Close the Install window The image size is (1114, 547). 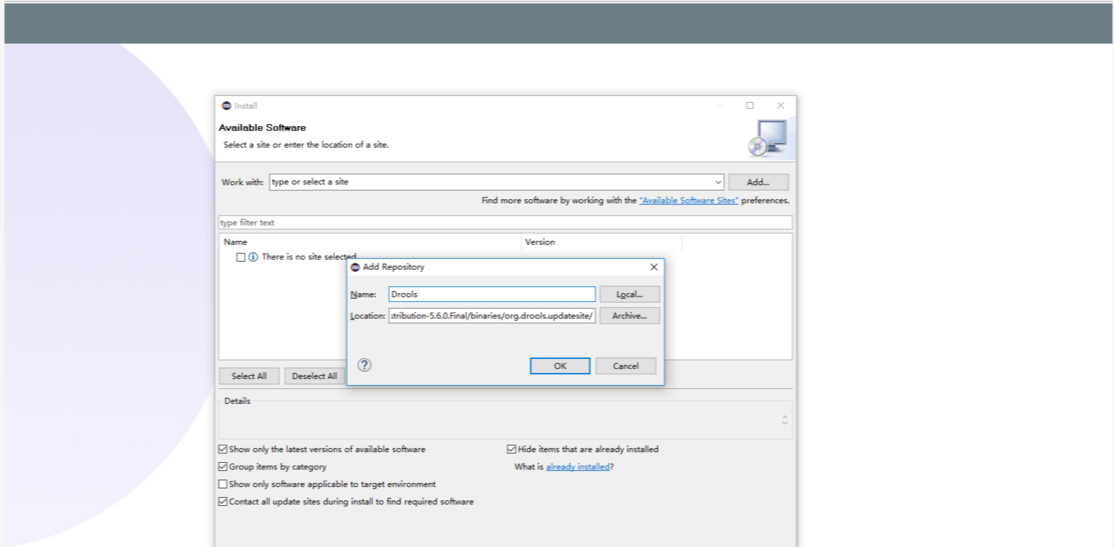pyautogui.click(x=780, y=105)
